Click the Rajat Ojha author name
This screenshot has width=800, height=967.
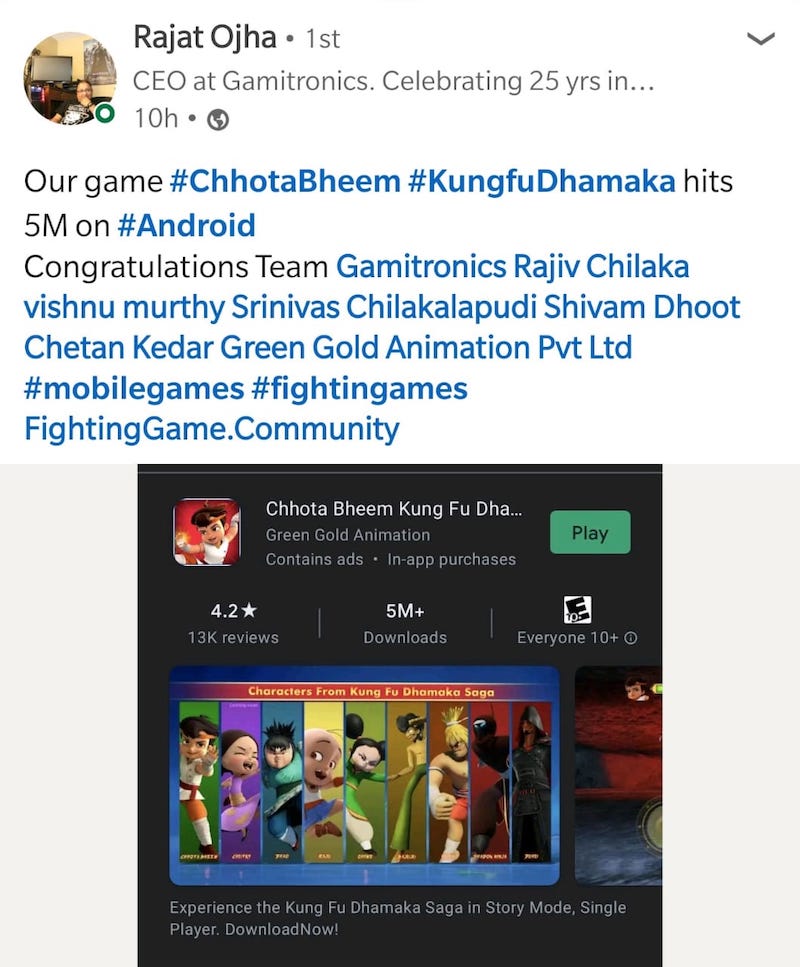(x=205, y=38)
